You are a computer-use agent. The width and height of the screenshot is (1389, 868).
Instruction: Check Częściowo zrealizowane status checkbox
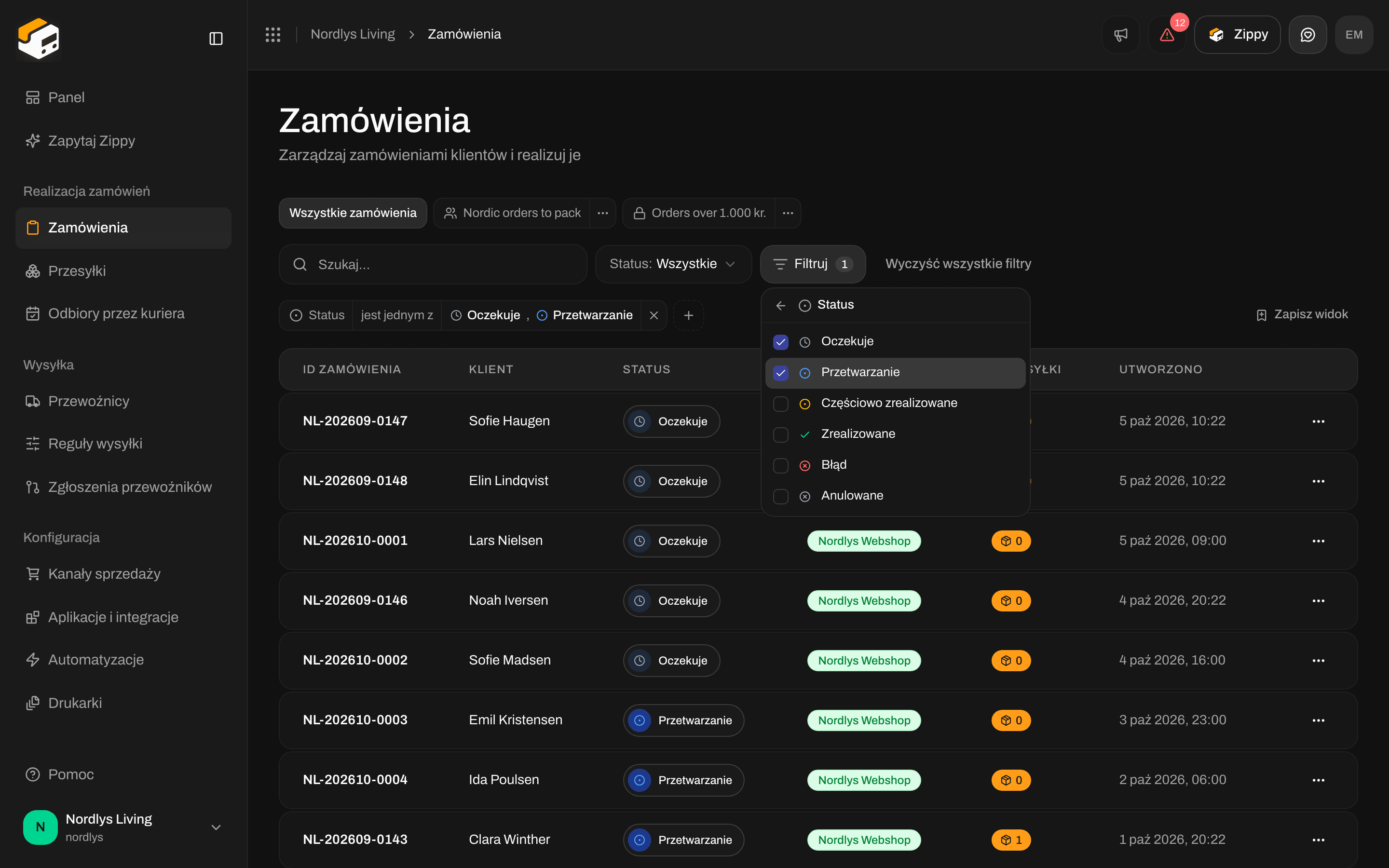point(781,404)
